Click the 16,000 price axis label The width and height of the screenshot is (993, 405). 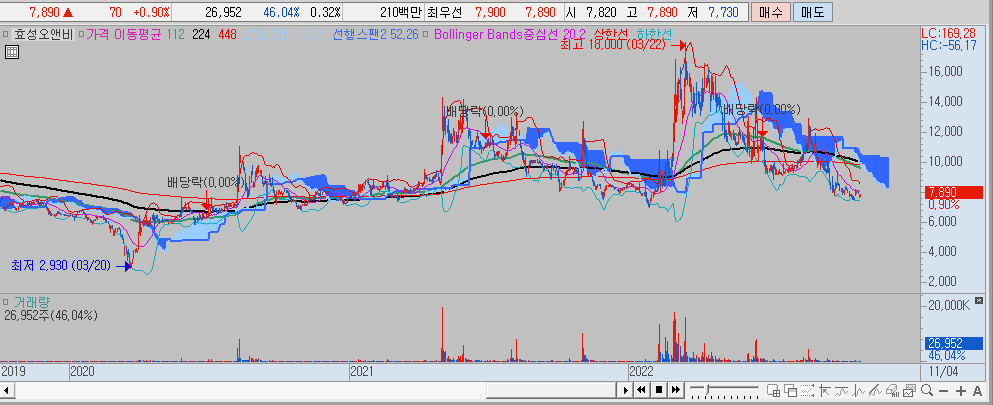[946, 72]
